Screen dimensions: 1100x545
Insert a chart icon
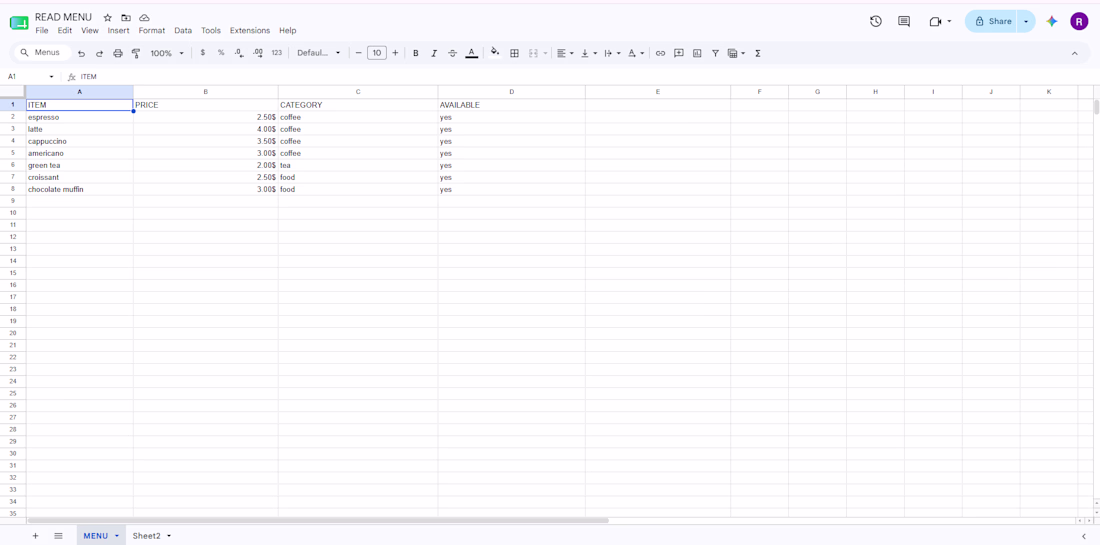point(697,53)
